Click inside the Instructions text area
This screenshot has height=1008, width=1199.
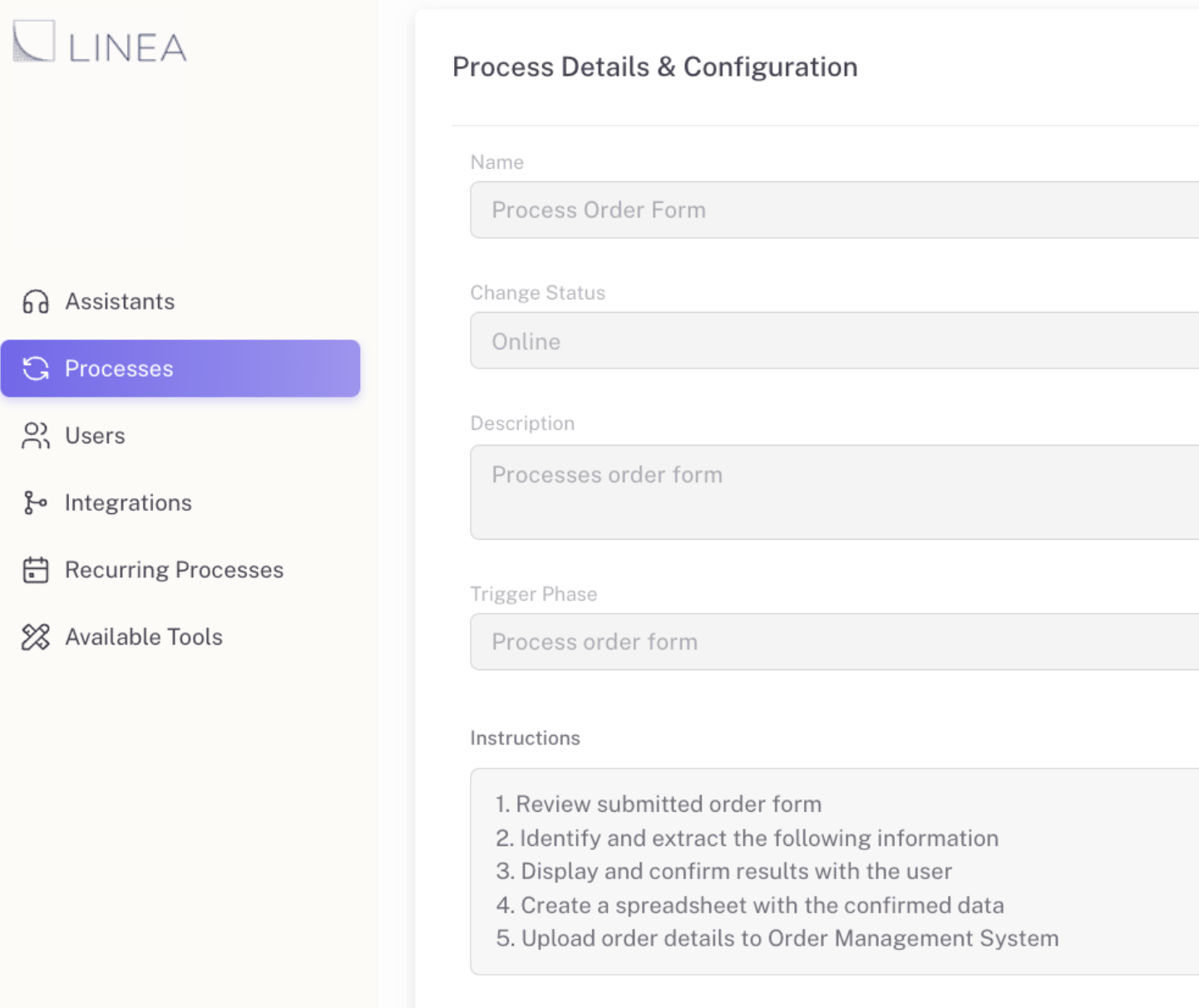[x=835, y=872]
